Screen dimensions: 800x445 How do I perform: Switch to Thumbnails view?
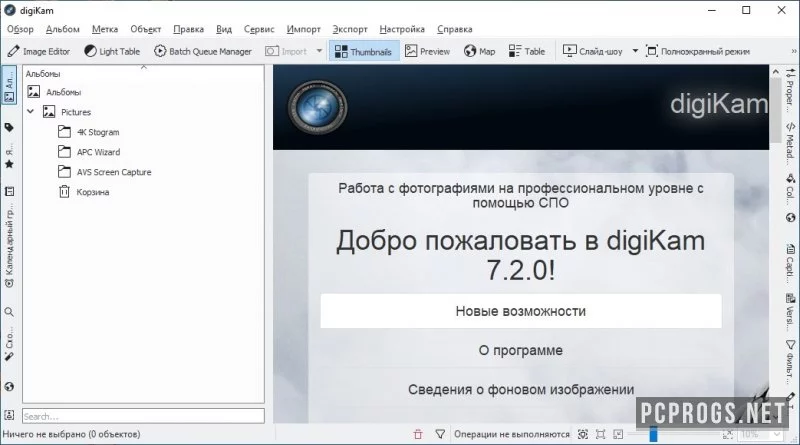364,52
